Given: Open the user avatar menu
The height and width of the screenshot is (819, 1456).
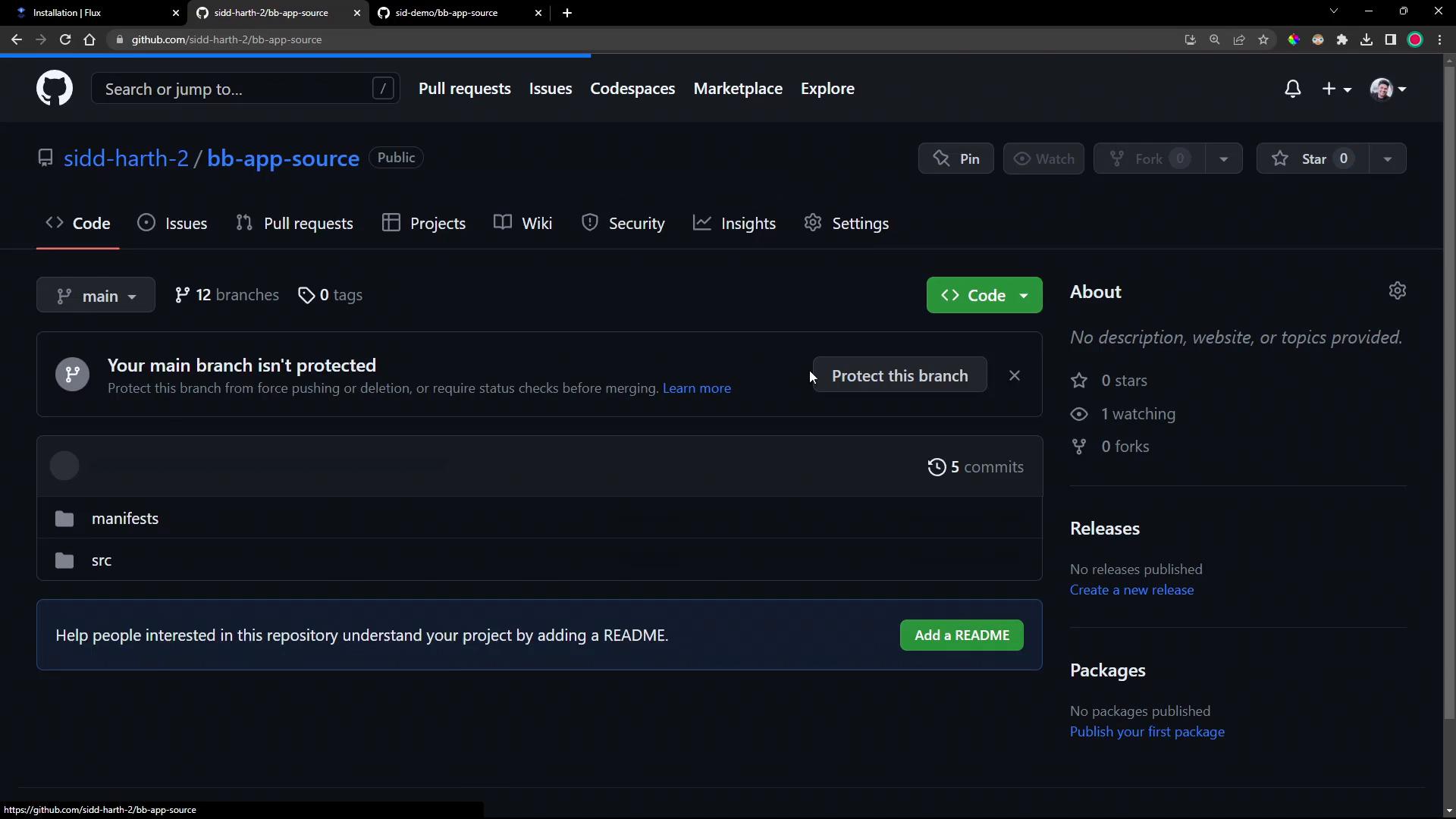Looking at the screenshot, I should tap(1389, 89).
